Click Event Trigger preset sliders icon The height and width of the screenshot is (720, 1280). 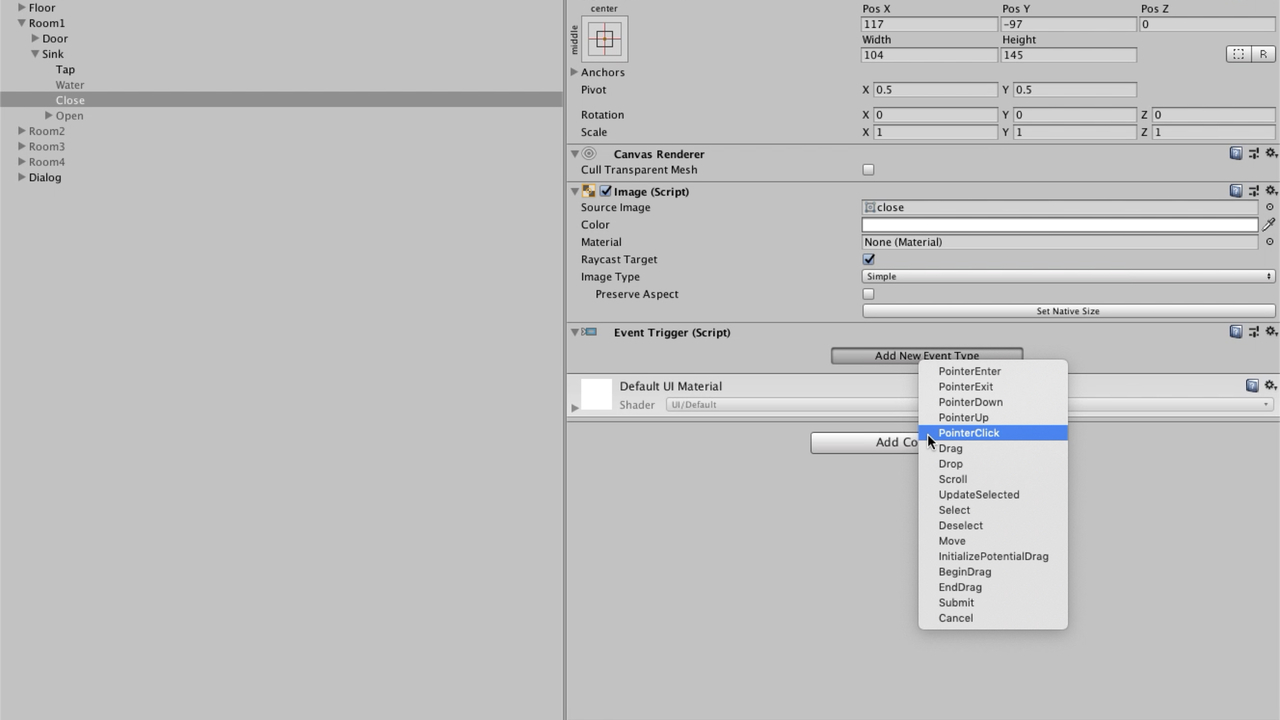tap(1253, 332)
